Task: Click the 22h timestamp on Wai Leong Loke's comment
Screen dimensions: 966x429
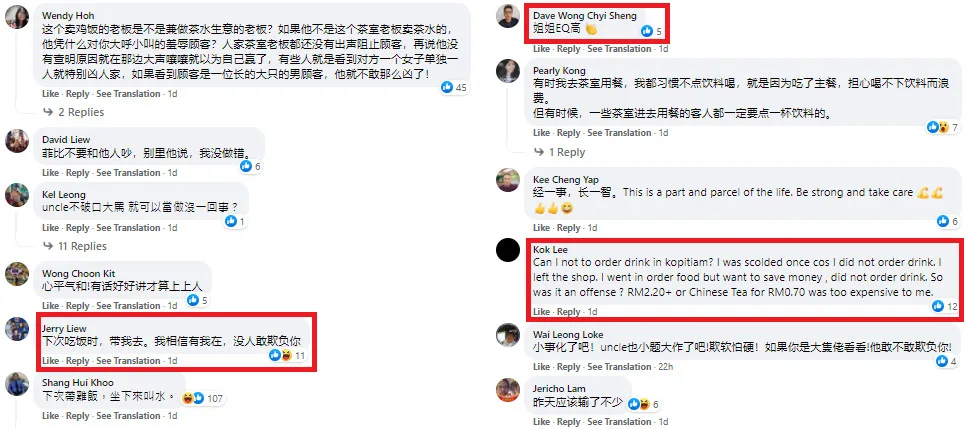Action: [x=665, y=367]
